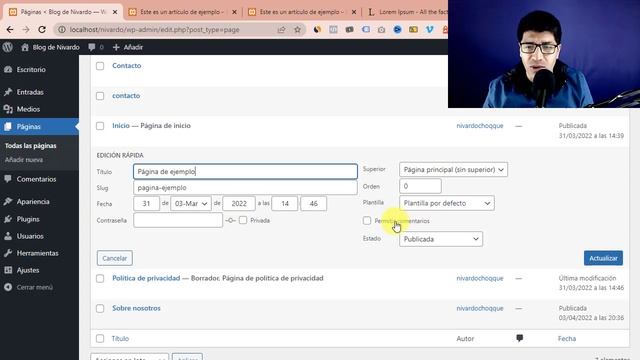Click the day field showing 31

coord(146,204)
